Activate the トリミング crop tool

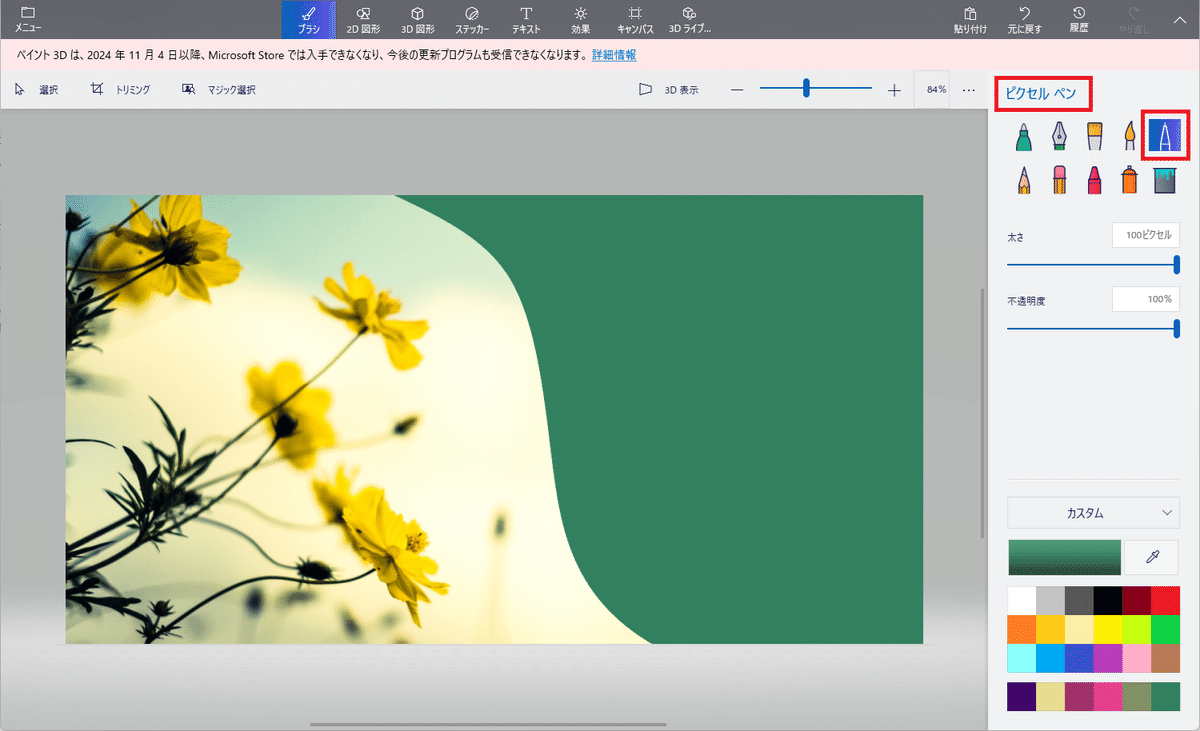[120, 90]
